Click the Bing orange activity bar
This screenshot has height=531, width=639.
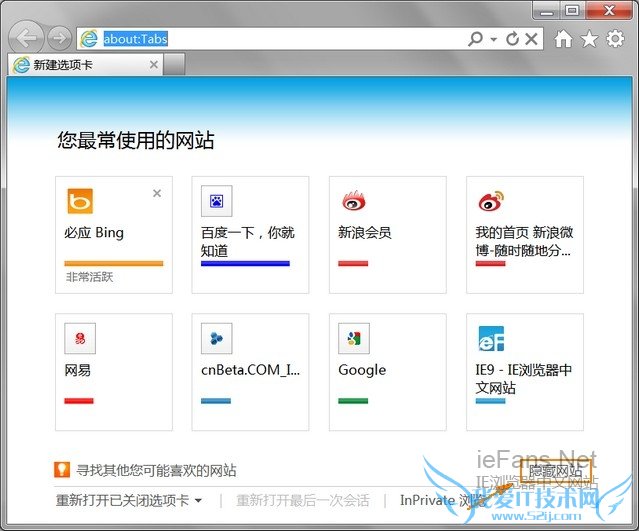[114, 264]
